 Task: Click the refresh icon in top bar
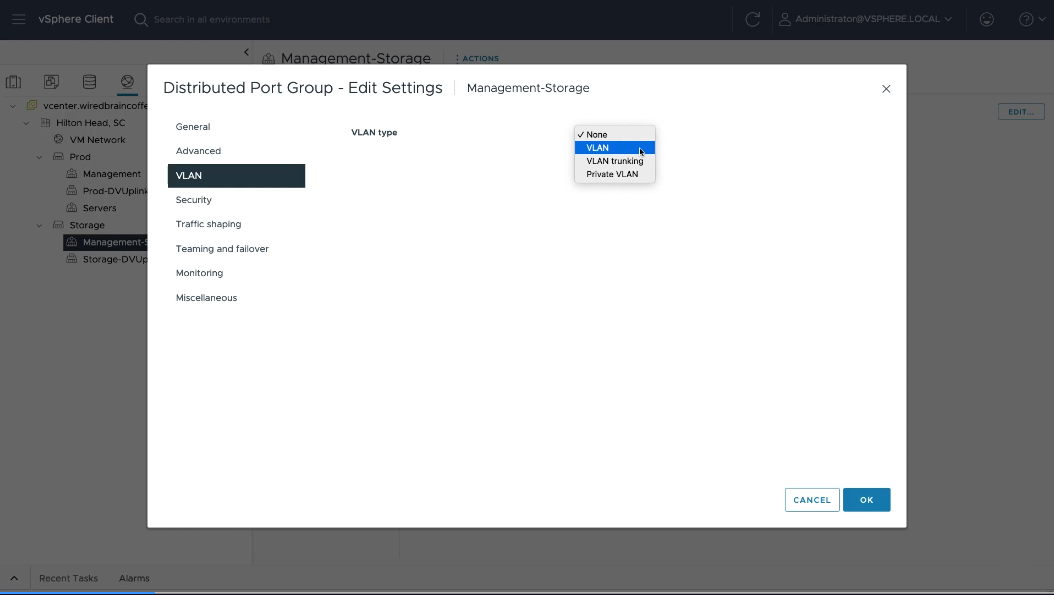(752, 19)
